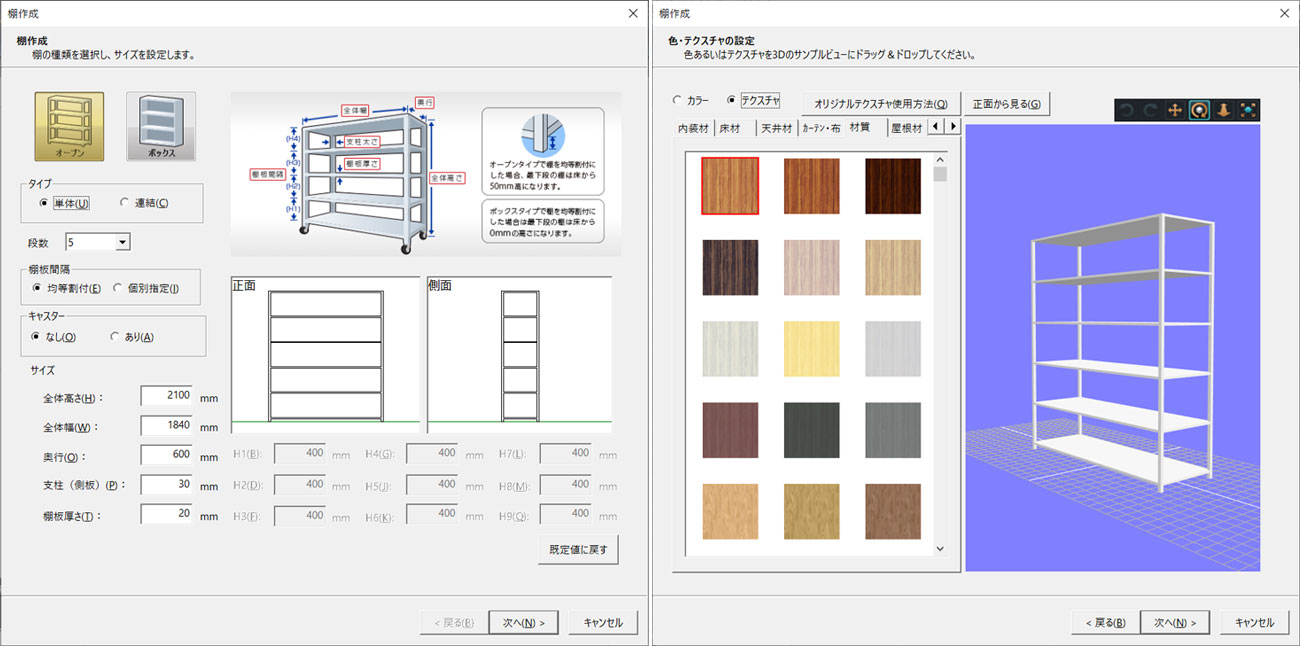Screen dimensions: 1300x646
Task: Select the オープン shelf type icon
Action: click(x=69, y=127)
